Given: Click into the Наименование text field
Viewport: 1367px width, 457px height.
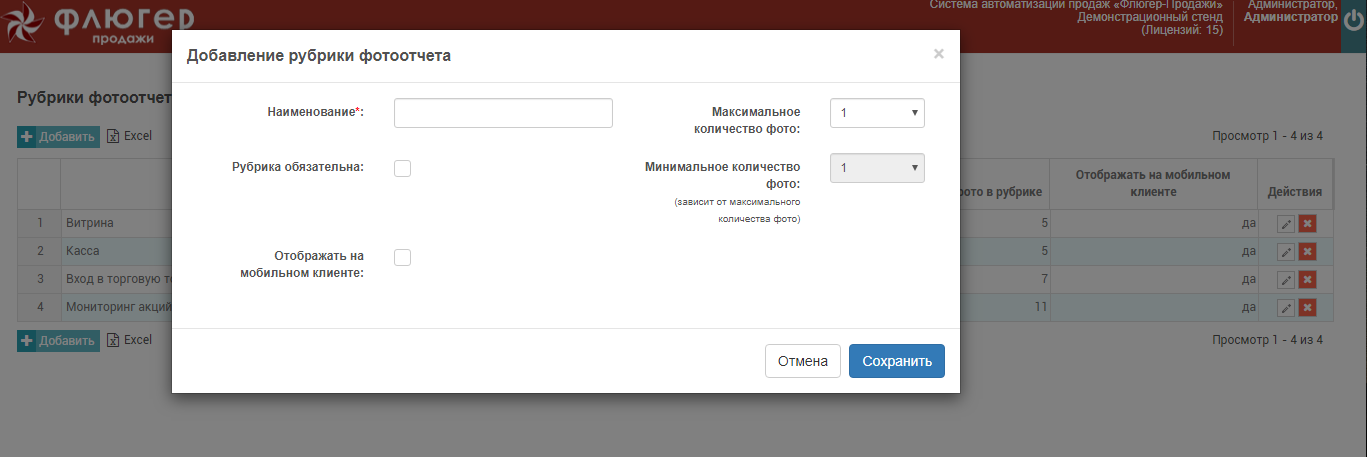Looking at the screenshot, I should (x=503, y=113).
